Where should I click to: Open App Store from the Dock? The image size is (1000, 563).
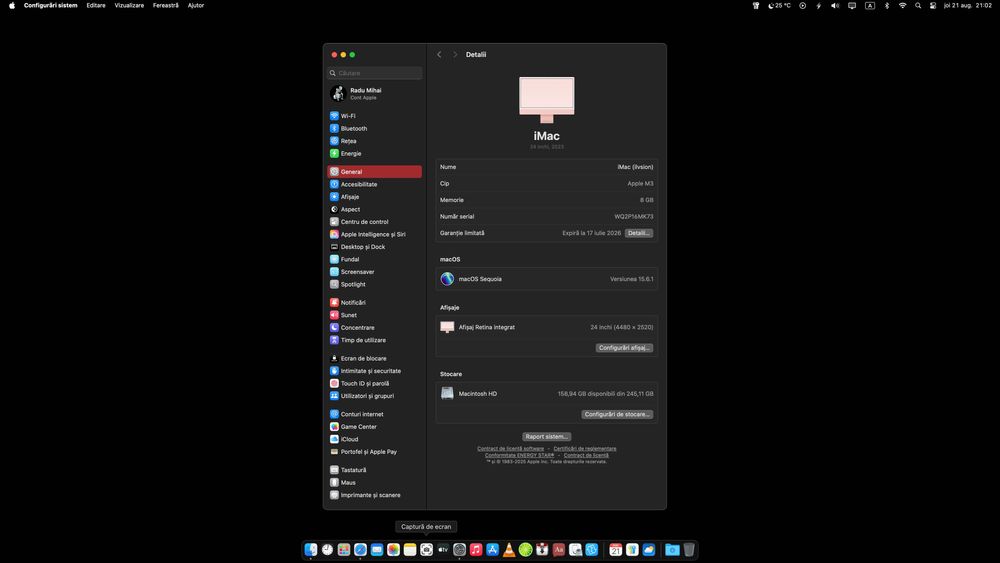[x=492, y=550]
